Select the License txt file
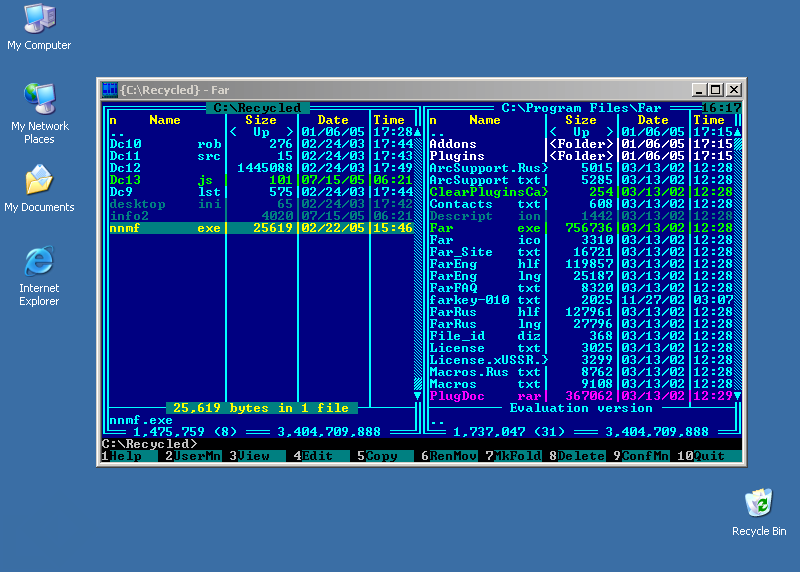800x572 pixels. 581,348
